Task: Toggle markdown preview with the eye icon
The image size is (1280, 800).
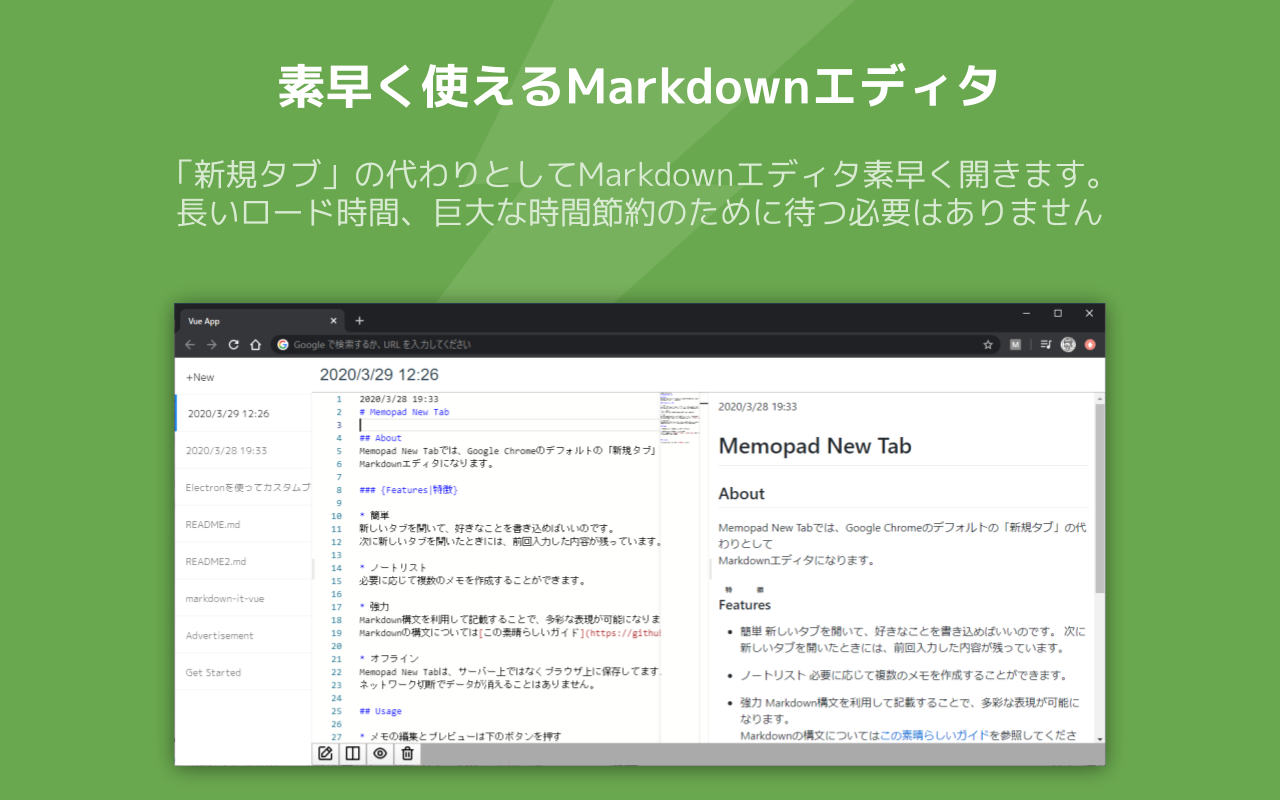Action: (379, 753)
